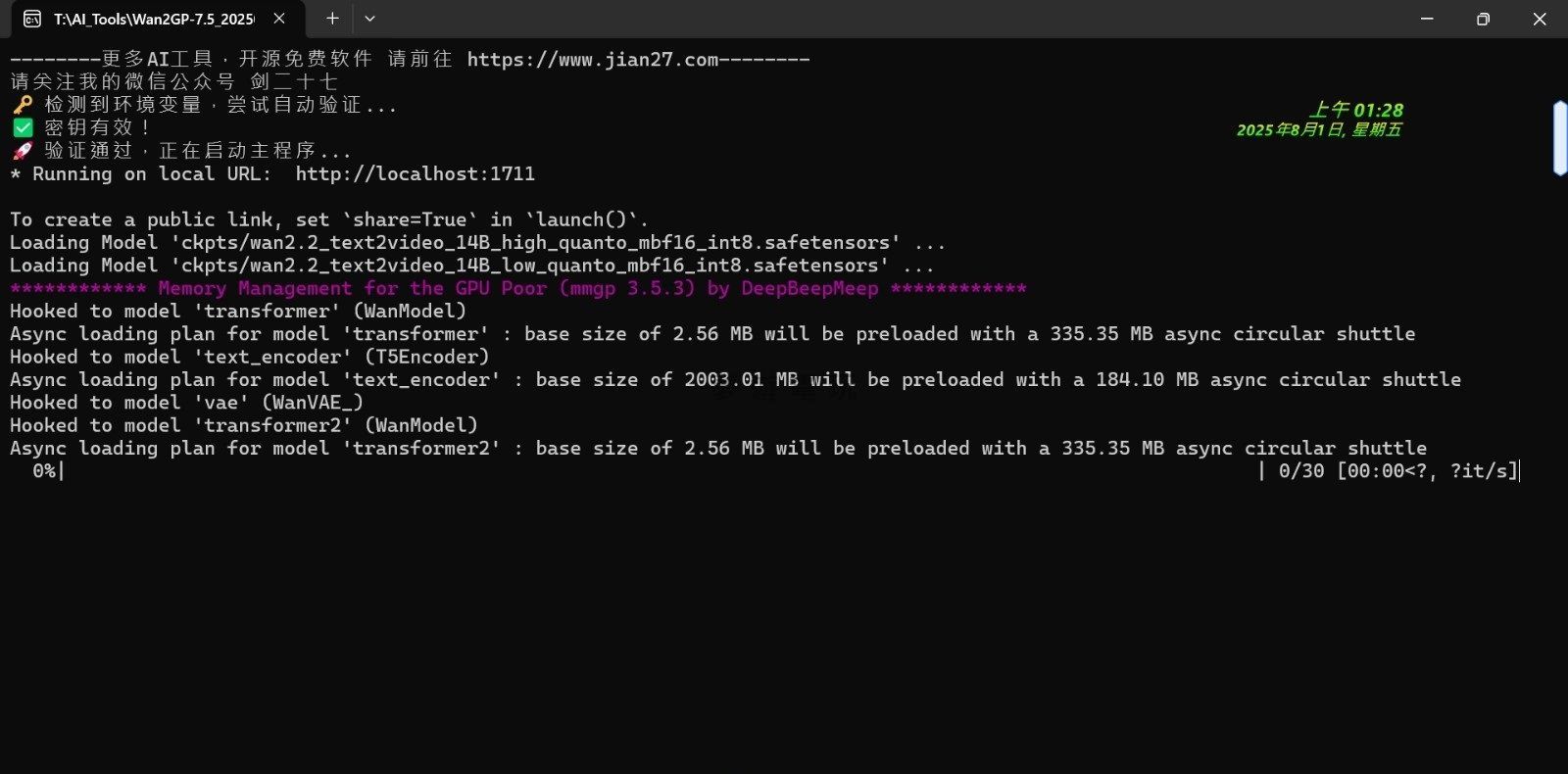The height and width of the screenshot is (774, 1568).
Task: Click the terminal icon in the tab
Action: click(32, 19)
